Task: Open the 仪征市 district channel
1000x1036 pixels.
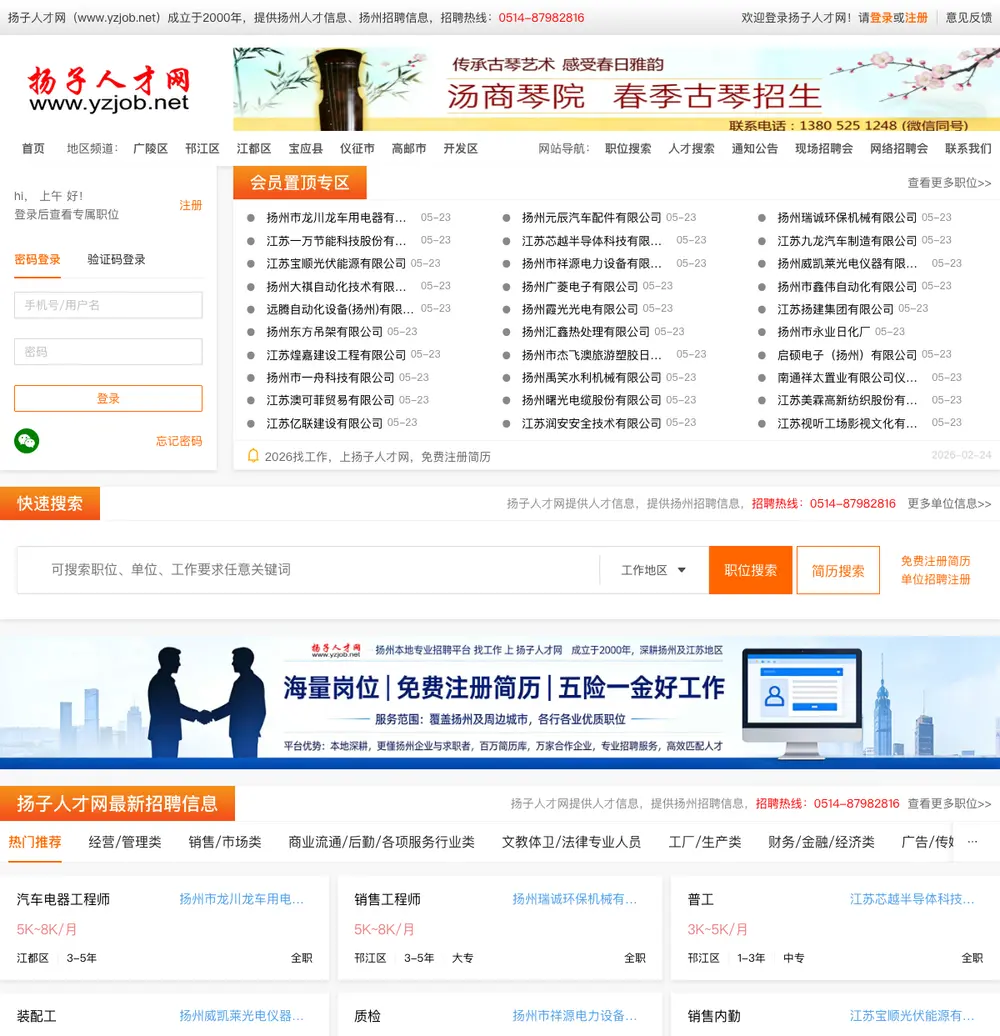Action: [x=357, y=149]
